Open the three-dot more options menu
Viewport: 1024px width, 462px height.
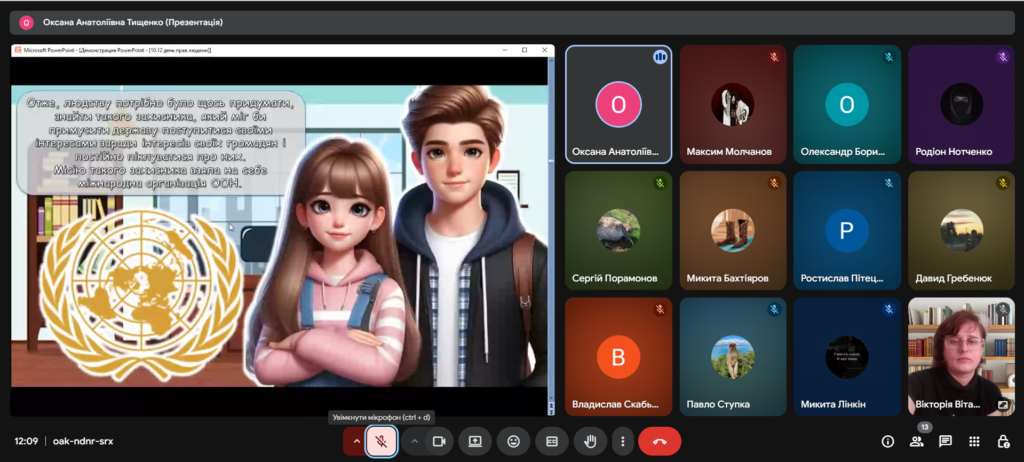click(622, 441)
